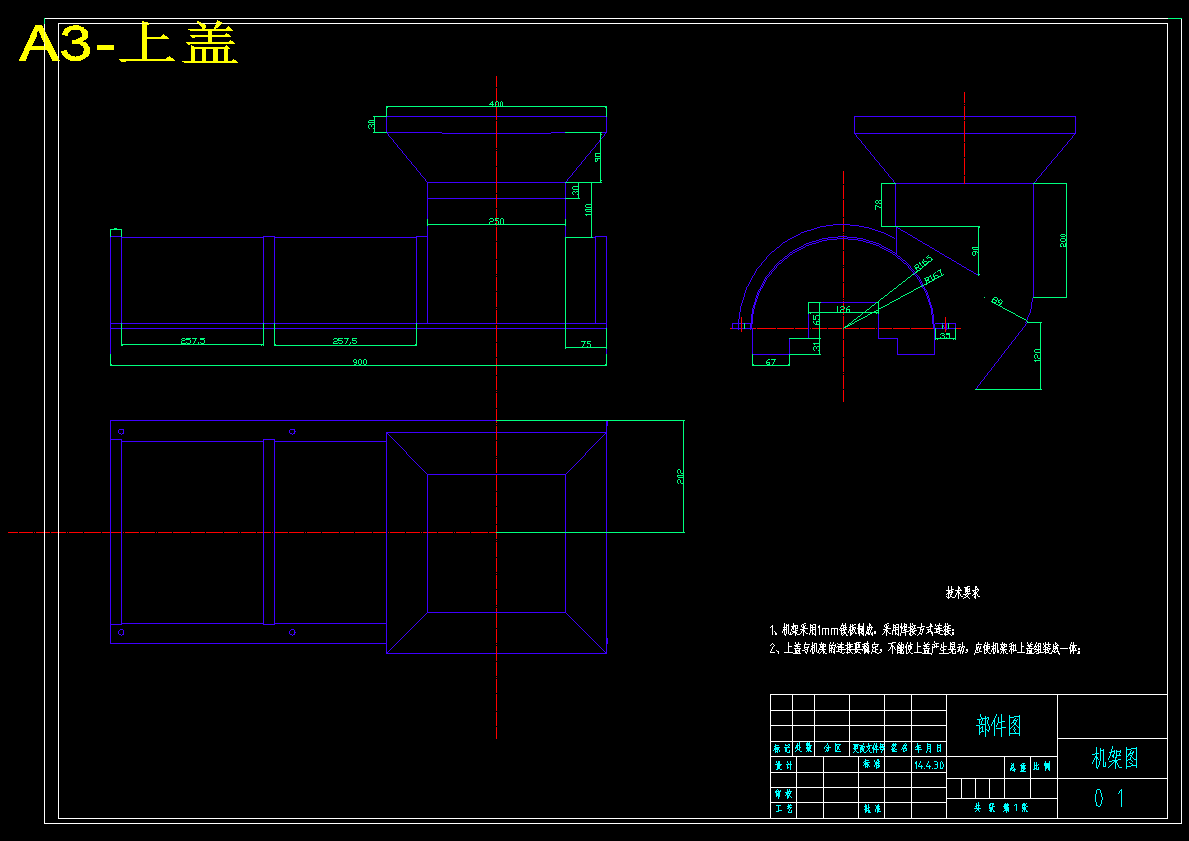Select the yellow "A3-上盖" drawing title
Screen dimensions: 1189x841
(x=129, y=44)
